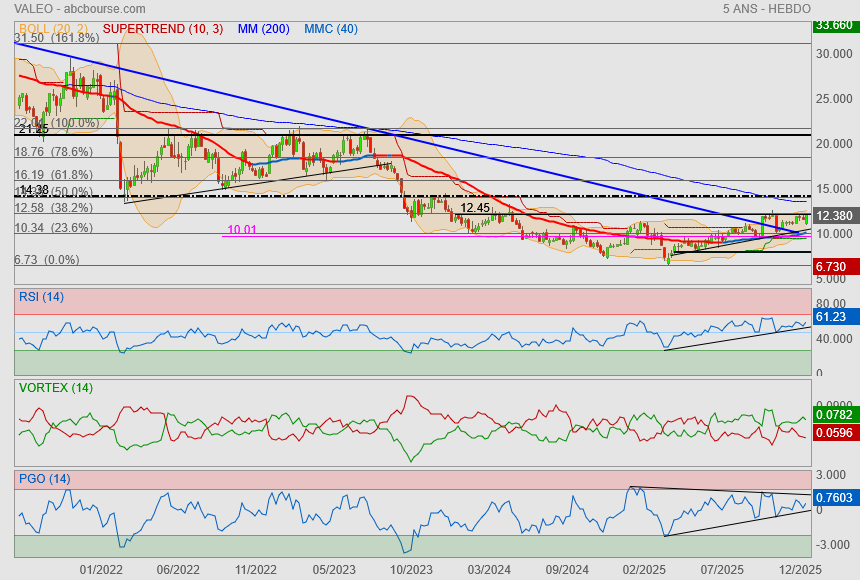Image resolution: width=860 pixels, height=580 pixels.
Task: Click the green 33.660 price tag
Action: pyautogui.click(x=833, y=25)
